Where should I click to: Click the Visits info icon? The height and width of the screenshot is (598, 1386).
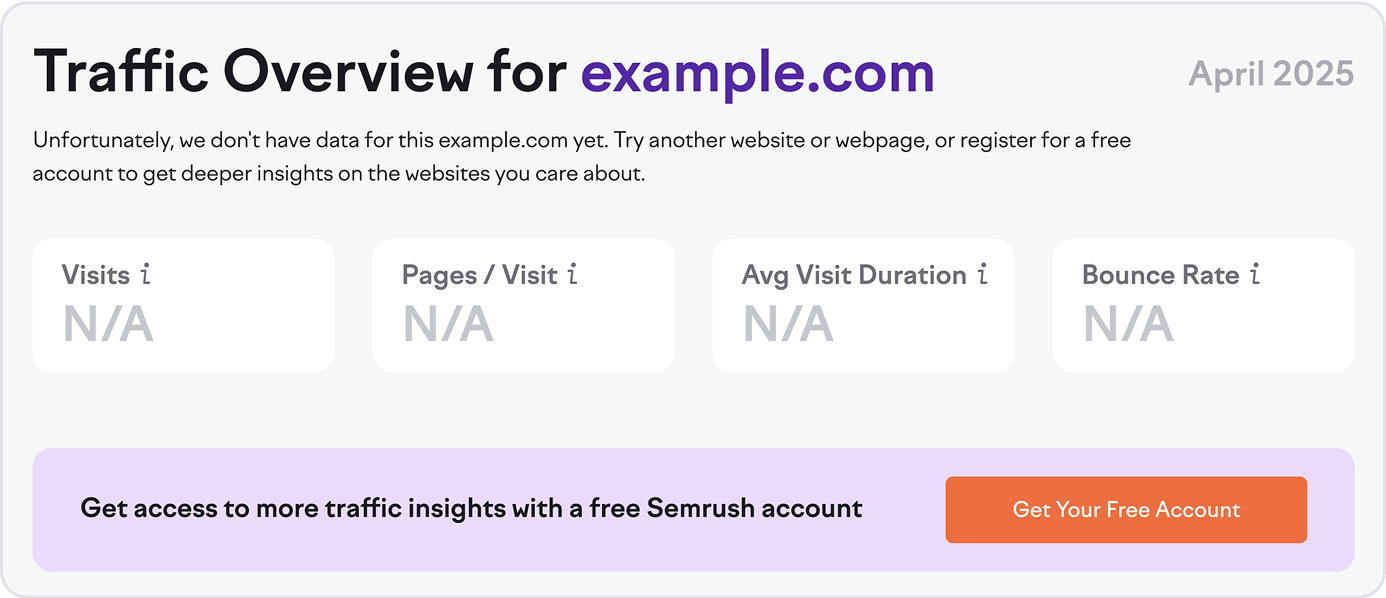[146, 274]
